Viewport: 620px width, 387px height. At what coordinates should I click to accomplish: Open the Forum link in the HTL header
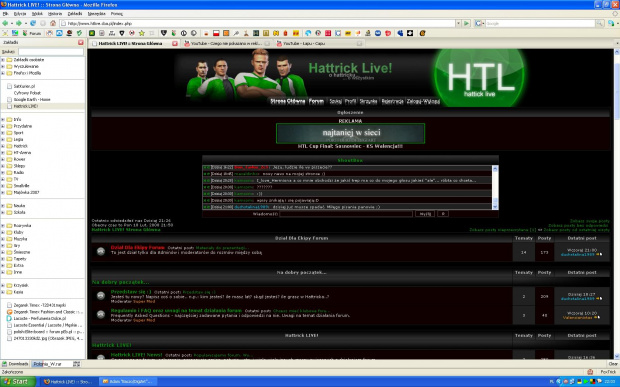point(316,101)
